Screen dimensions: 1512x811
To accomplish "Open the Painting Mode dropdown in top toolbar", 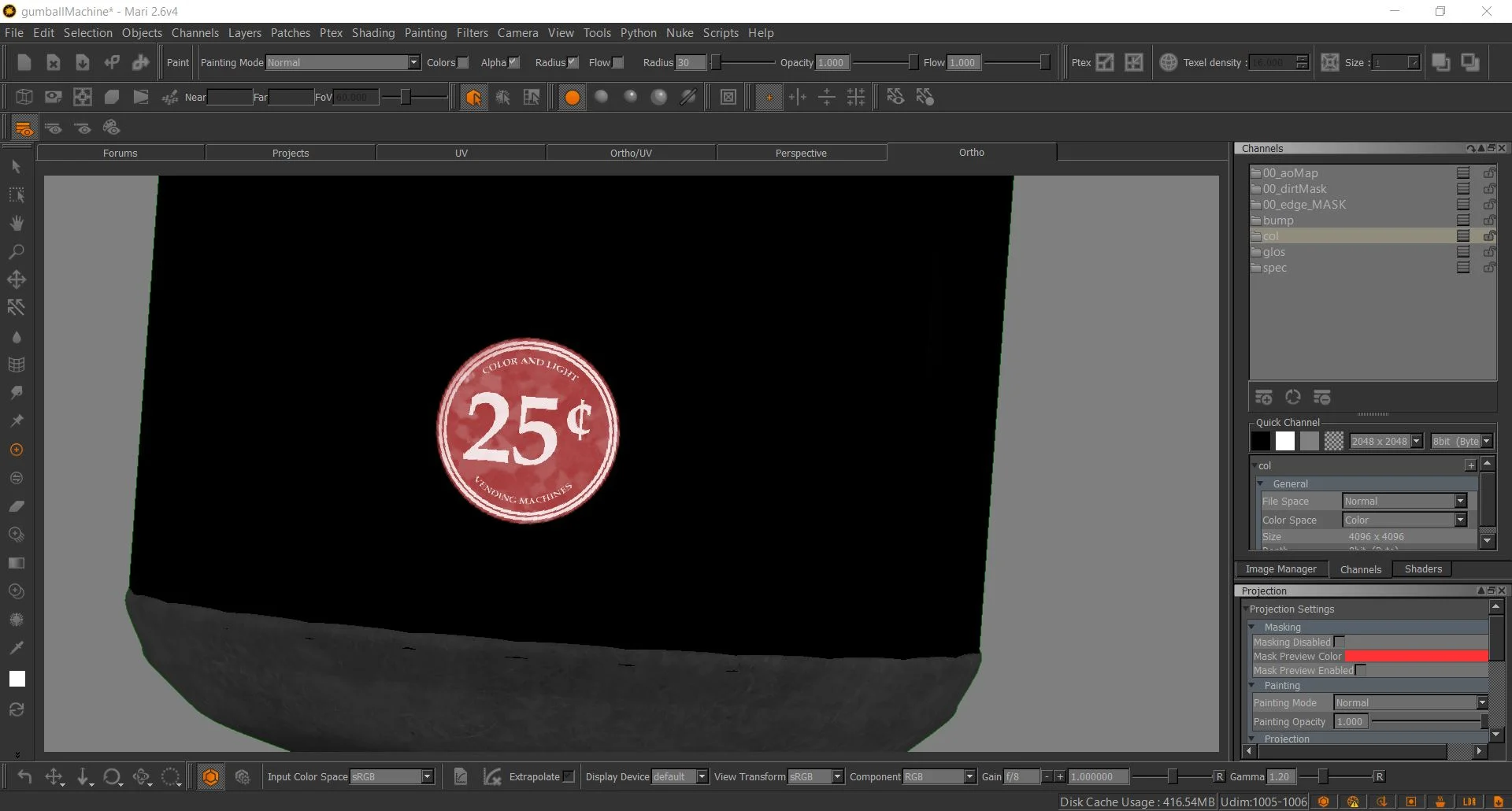I will tap(343, 62).
